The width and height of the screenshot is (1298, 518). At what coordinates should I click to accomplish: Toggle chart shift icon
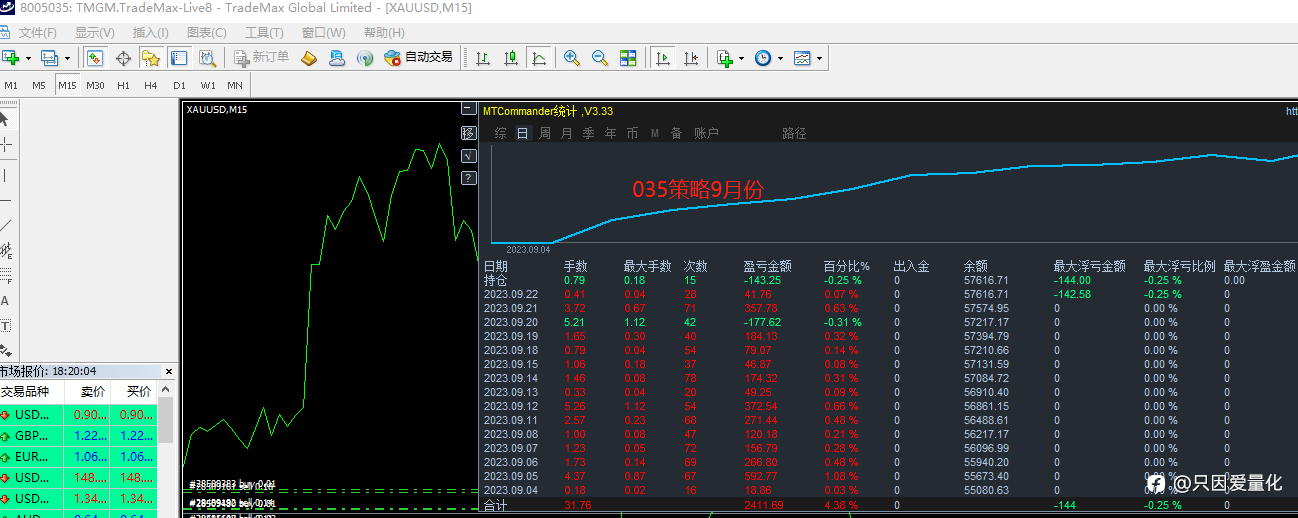pos(690,58)
